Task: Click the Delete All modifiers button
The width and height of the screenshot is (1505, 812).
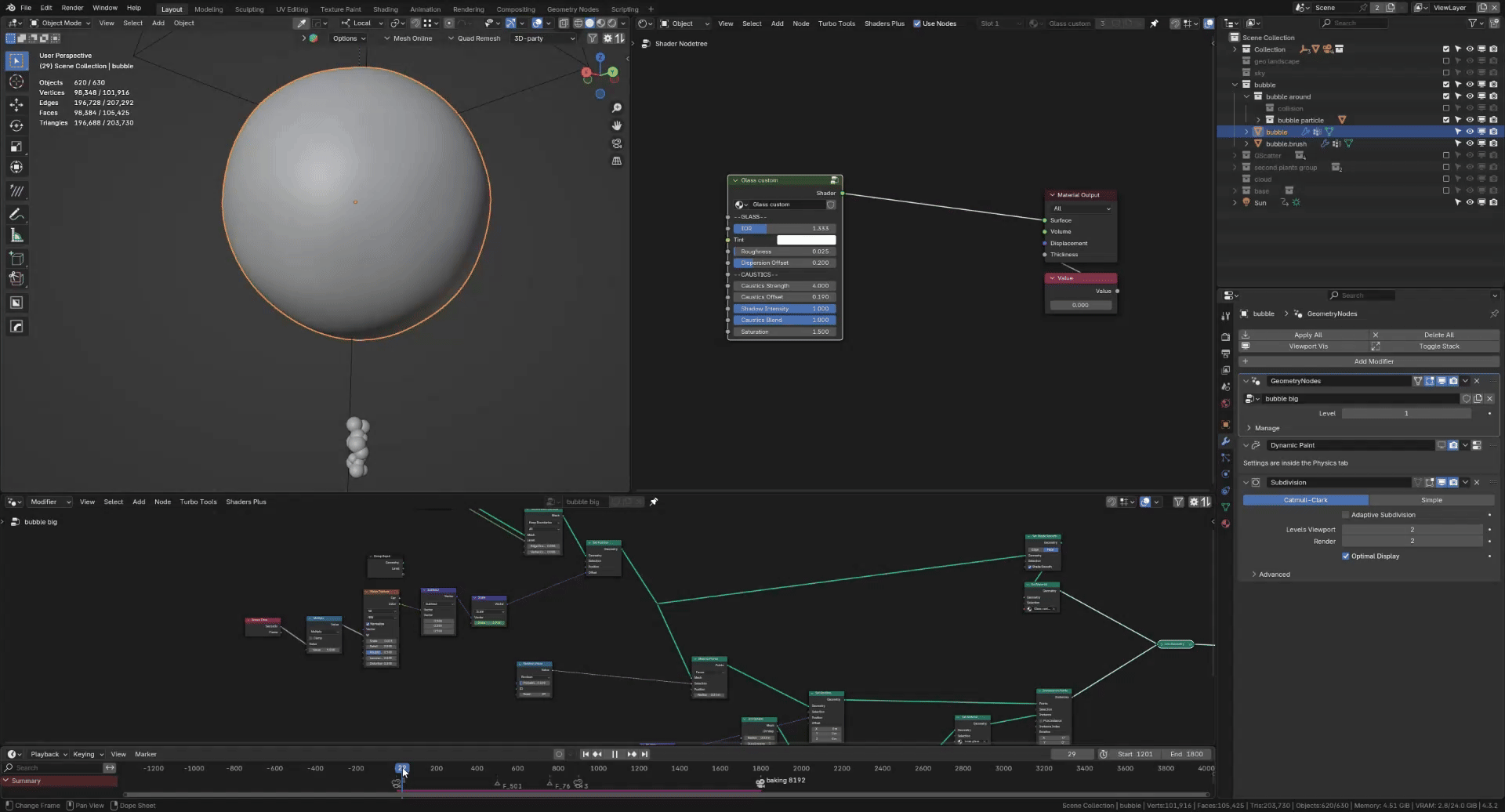Action: point(1434,335)
